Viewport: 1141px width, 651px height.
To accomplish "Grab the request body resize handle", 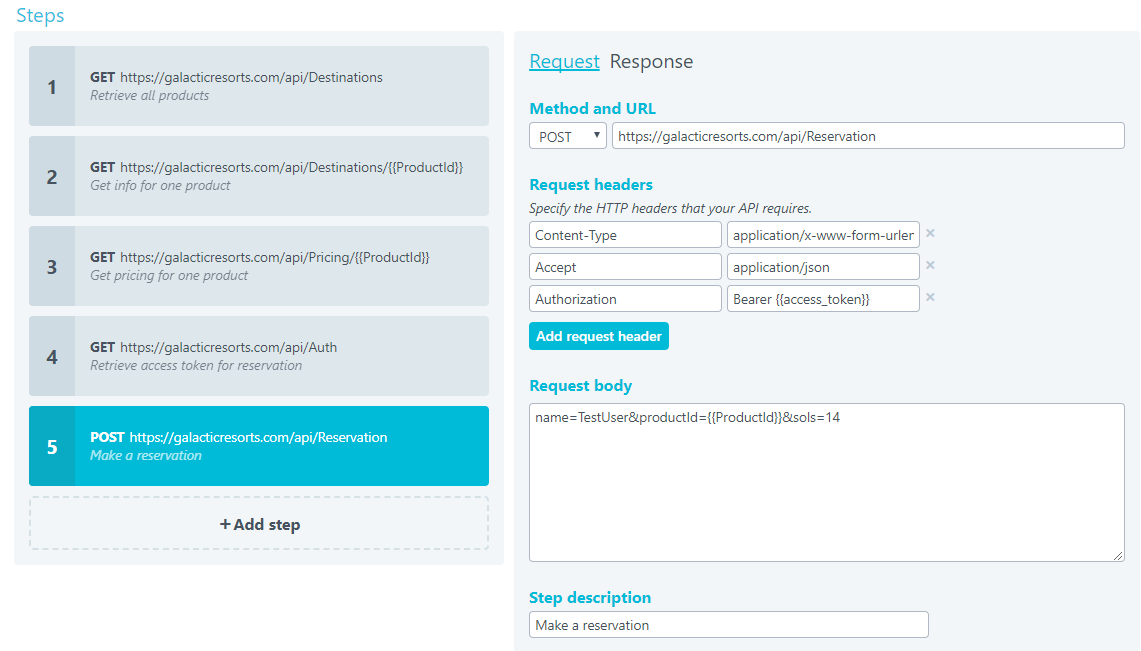I will click(x=1119, y=556).
